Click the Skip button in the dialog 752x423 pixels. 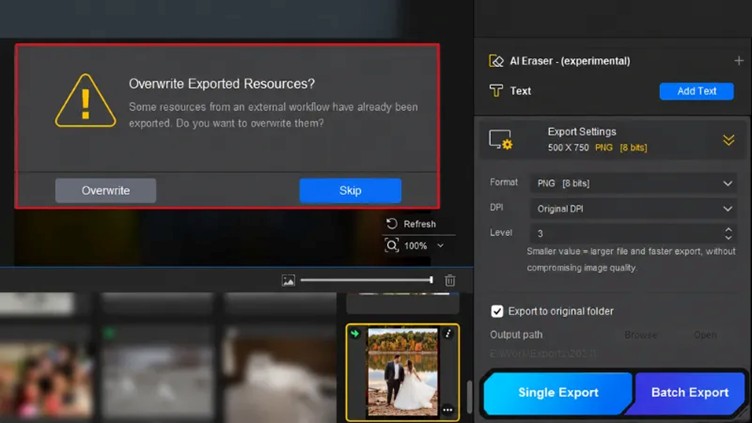pos(350,190)
